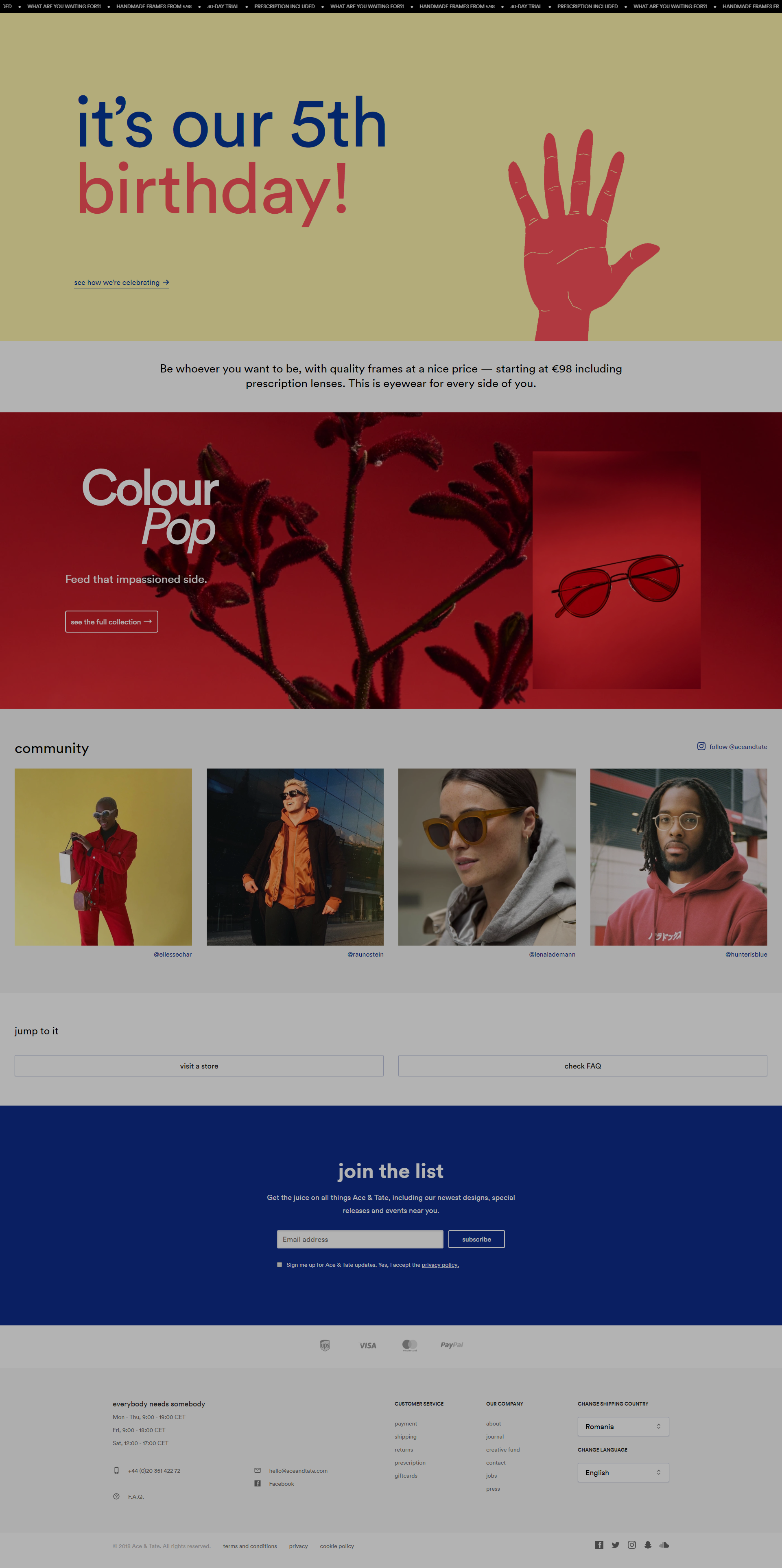The width and height of the screenshot is (782, 1568).
Task: Open the creative fund link under Our Company
Action: coord(502,1449)
